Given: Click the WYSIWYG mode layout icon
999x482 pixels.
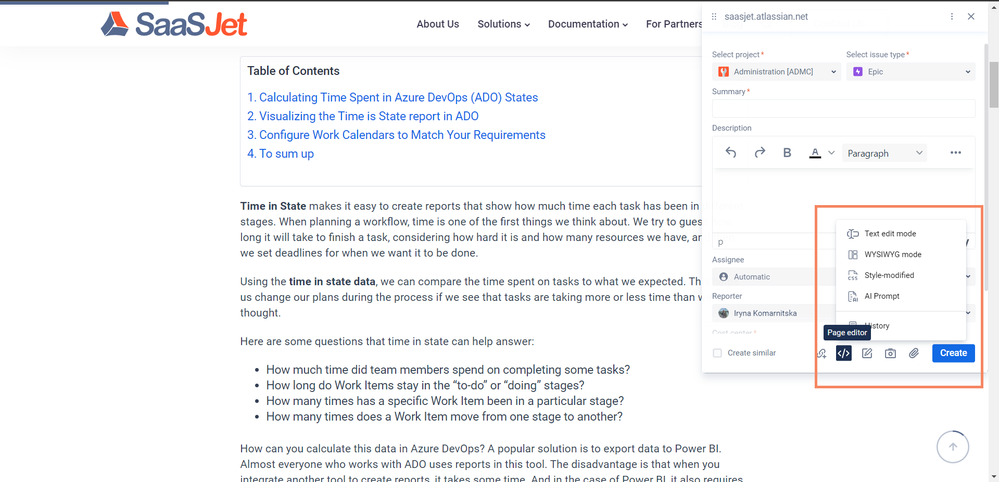Looking at the screenshot, I should click(852, 255).
